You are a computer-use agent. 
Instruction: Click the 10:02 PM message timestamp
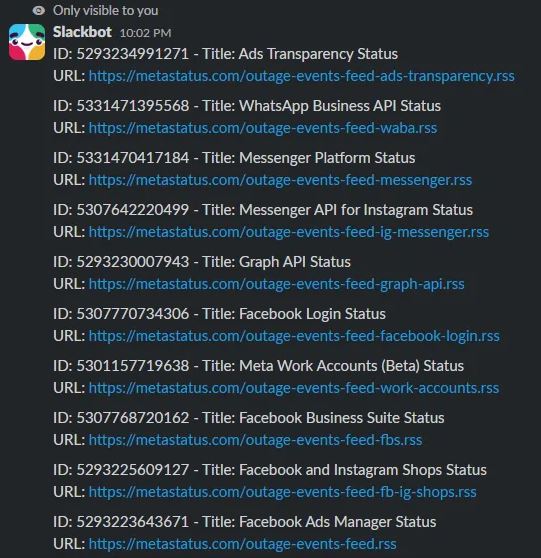[x=146, y=33]
